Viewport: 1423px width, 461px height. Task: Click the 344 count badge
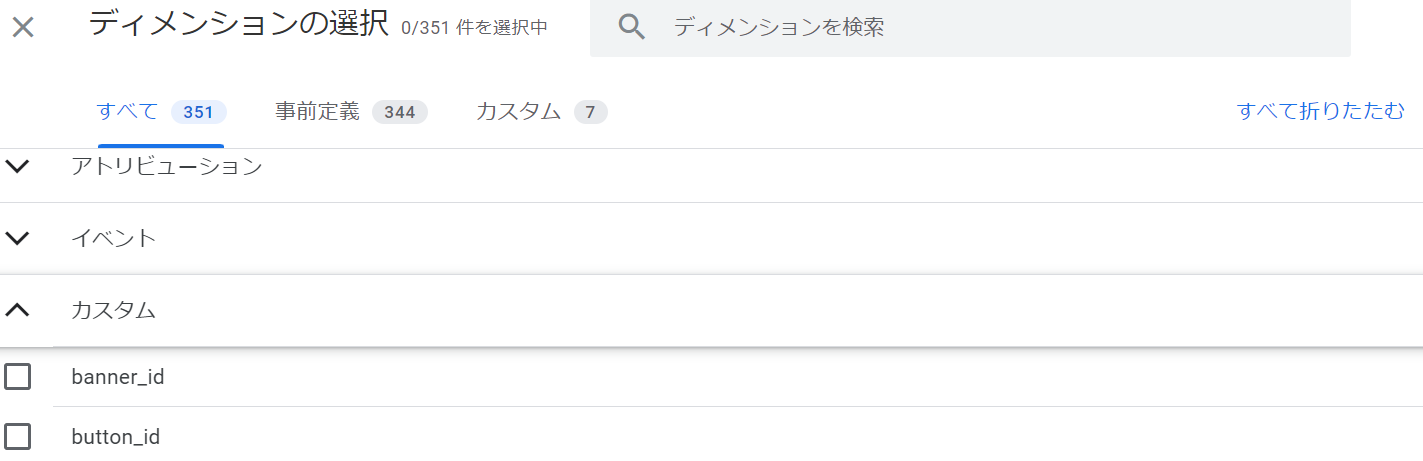(x=400, y=112)
